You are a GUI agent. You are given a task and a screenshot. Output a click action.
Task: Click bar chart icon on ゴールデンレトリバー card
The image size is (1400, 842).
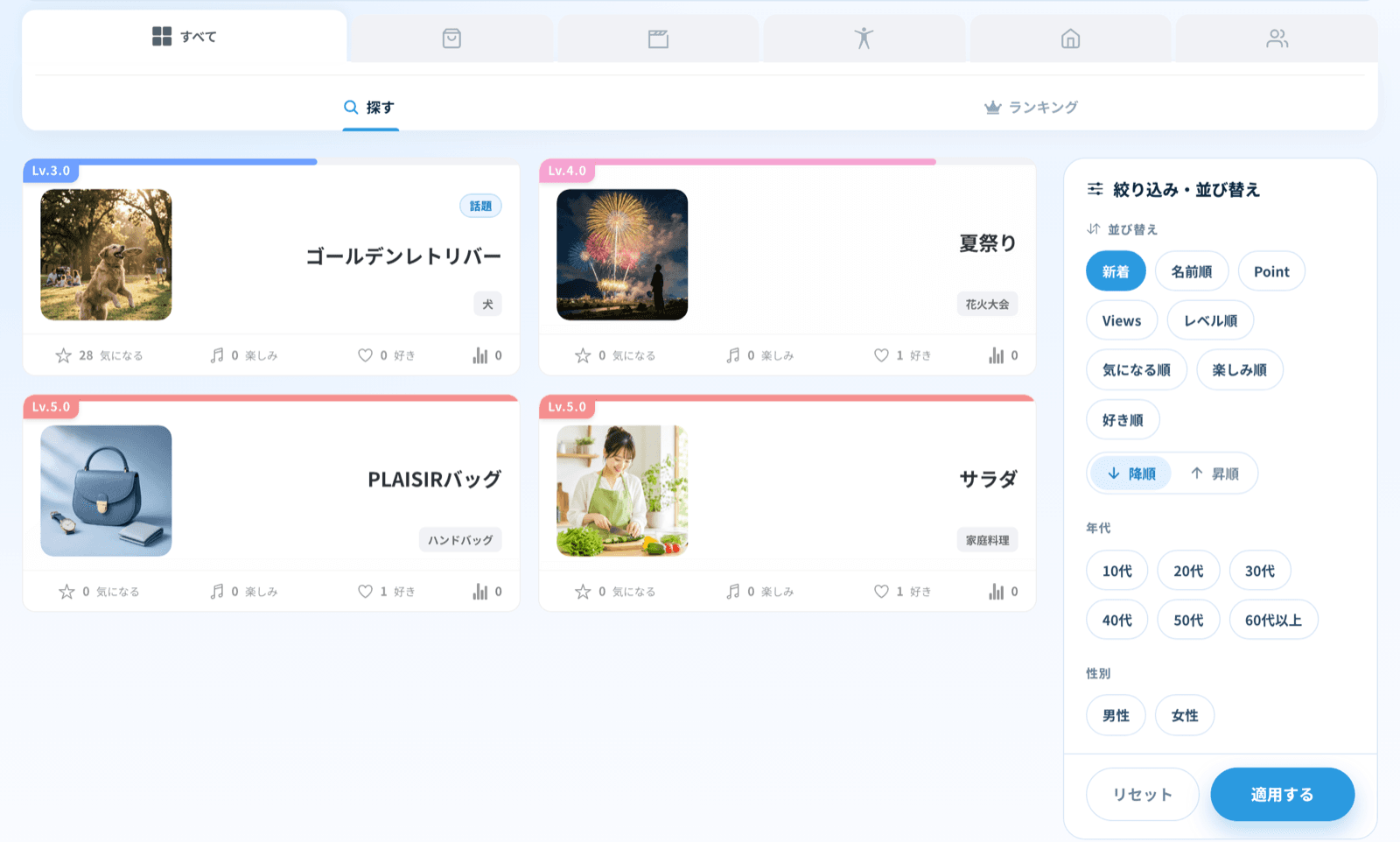tap(480, 355)
